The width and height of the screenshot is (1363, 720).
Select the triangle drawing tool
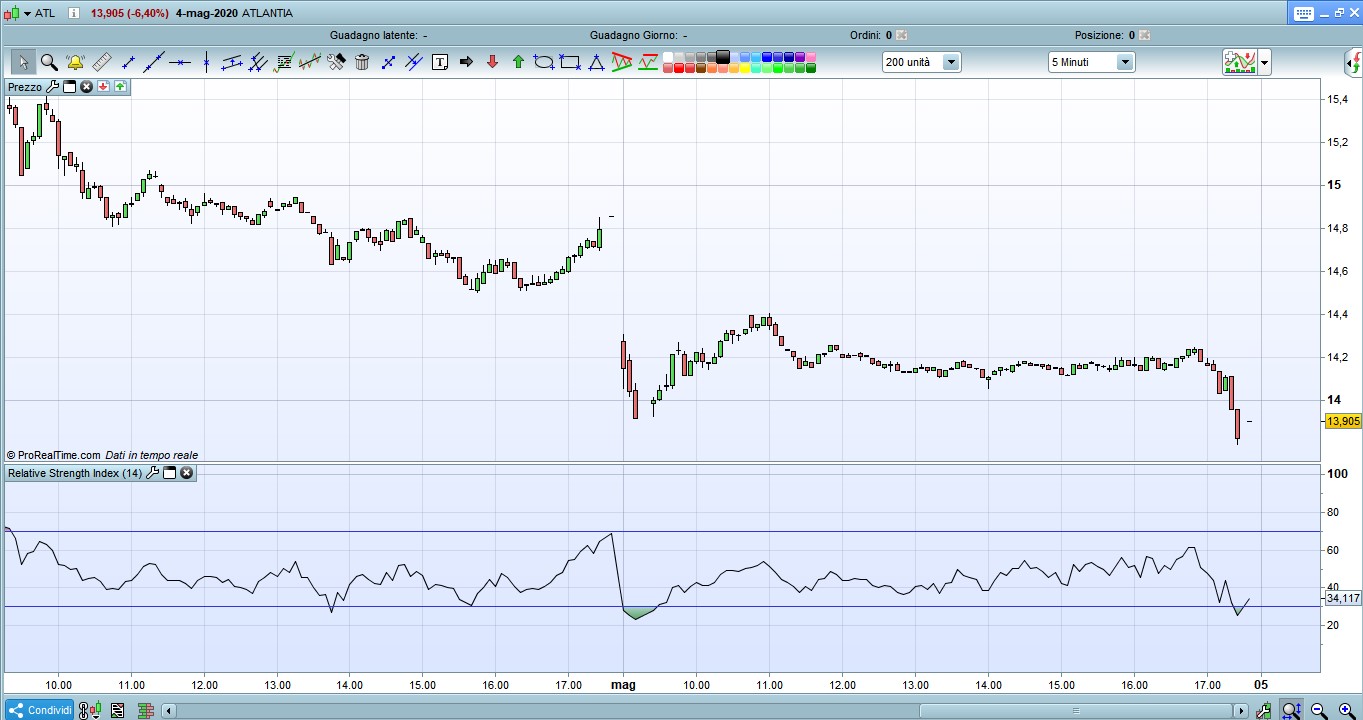(x=596, y=62)
